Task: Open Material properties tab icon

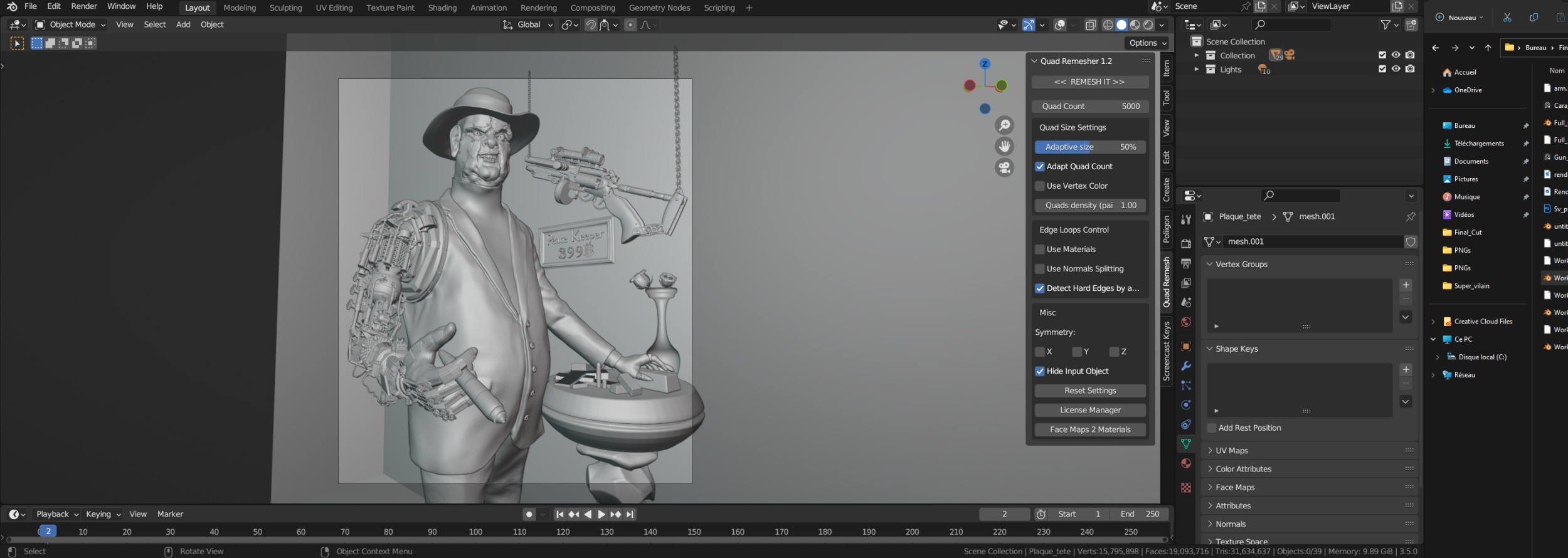Action: [x=1185, y=463]
